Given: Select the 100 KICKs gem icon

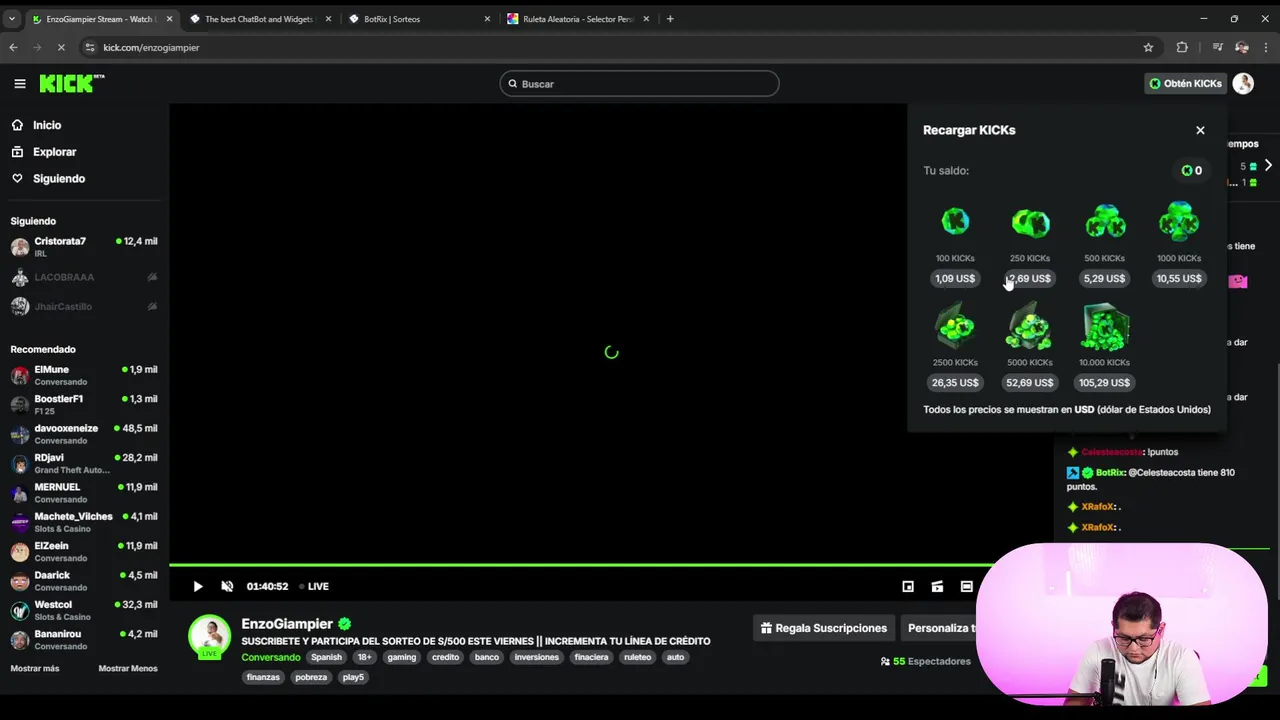Looking at the screenshot, I should pos(955,221).
